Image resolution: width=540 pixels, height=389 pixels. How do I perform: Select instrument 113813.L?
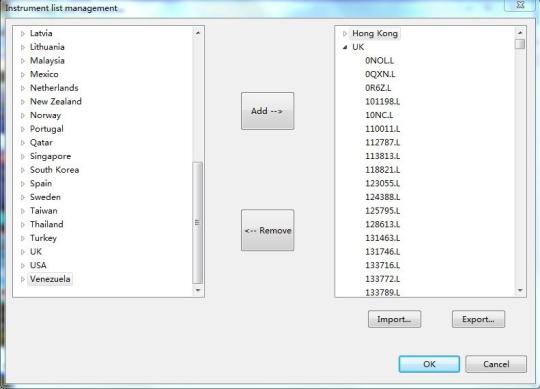click(383, 156)
